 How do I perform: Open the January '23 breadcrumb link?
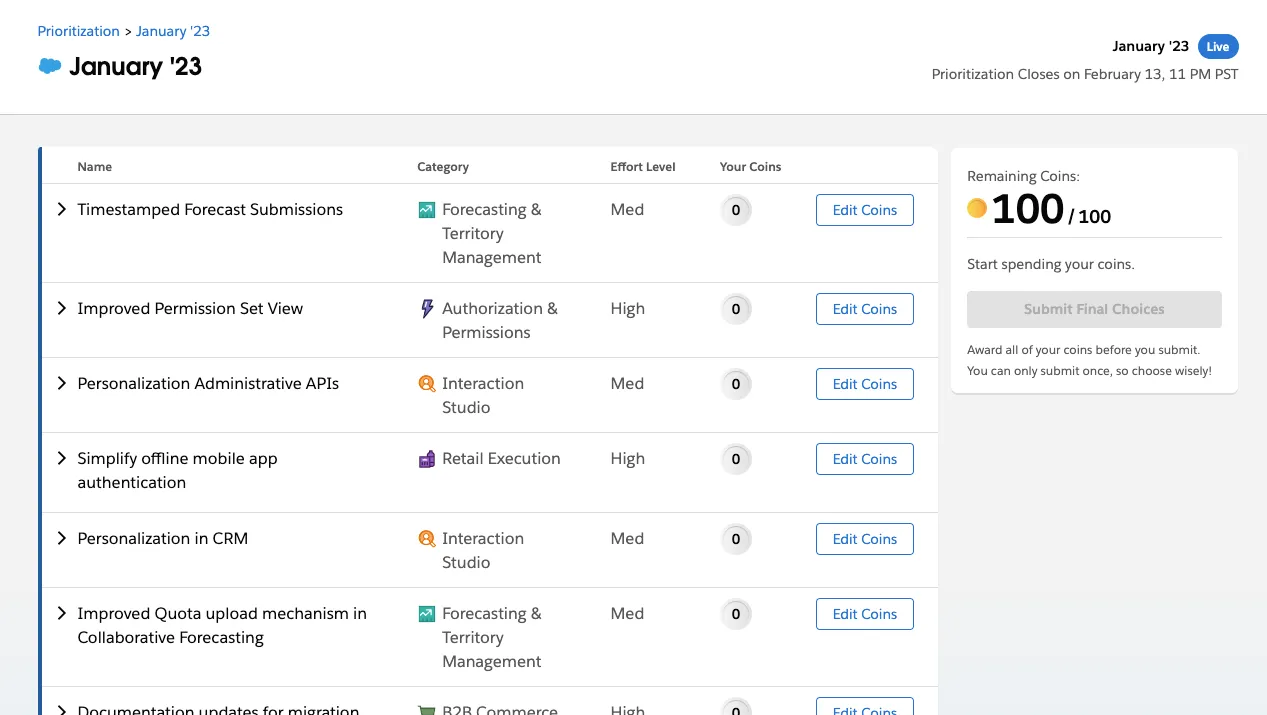point(173,31)
